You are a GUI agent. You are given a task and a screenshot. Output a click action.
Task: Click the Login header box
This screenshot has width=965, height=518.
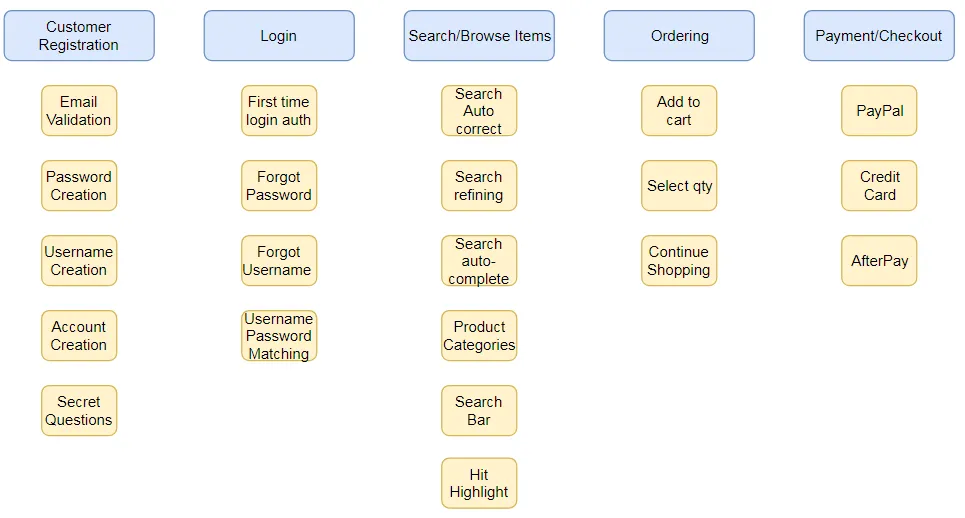279,36
